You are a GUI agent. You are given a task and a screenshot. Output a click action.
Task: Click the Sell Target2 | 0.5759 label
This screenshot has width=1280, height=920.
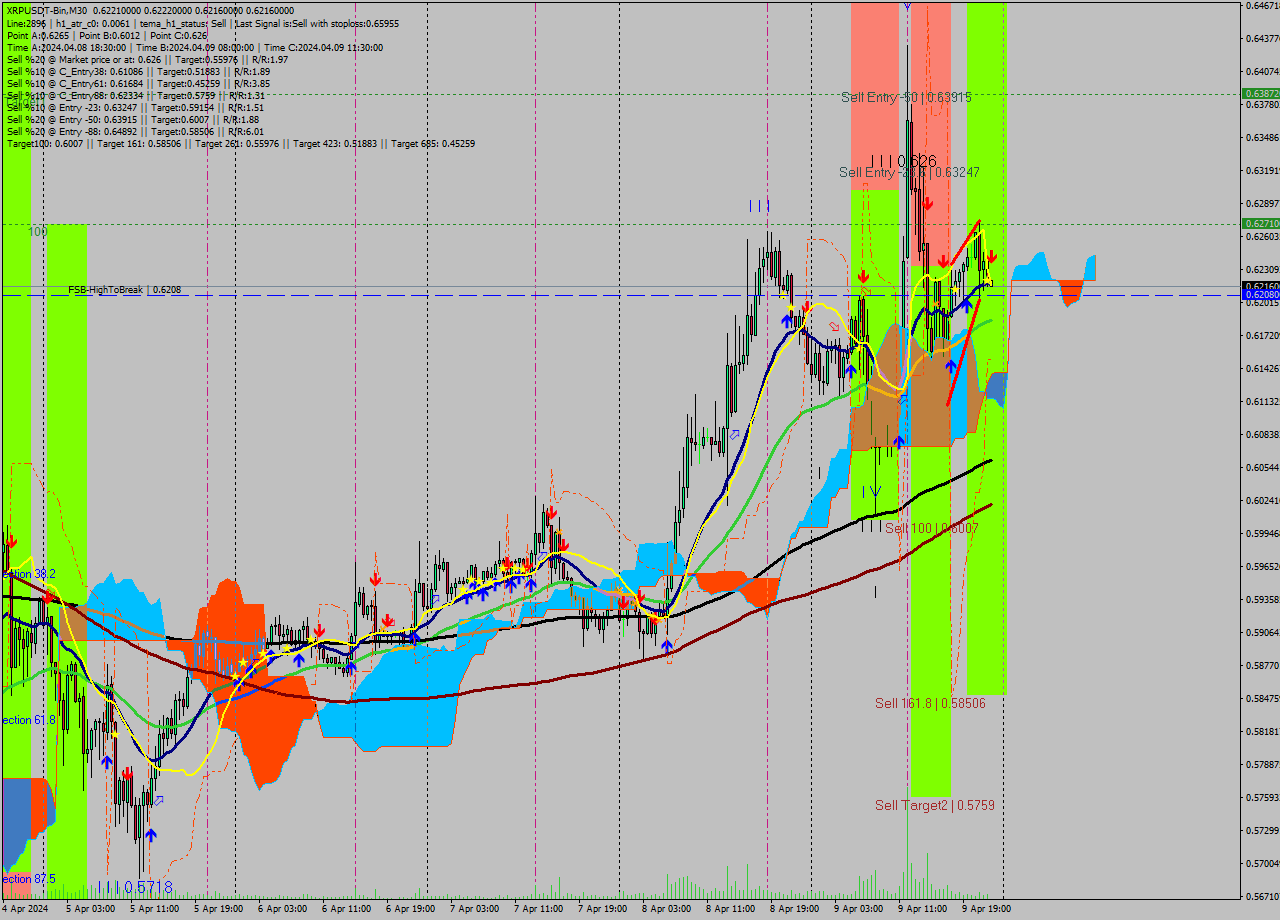click(934, 805)
